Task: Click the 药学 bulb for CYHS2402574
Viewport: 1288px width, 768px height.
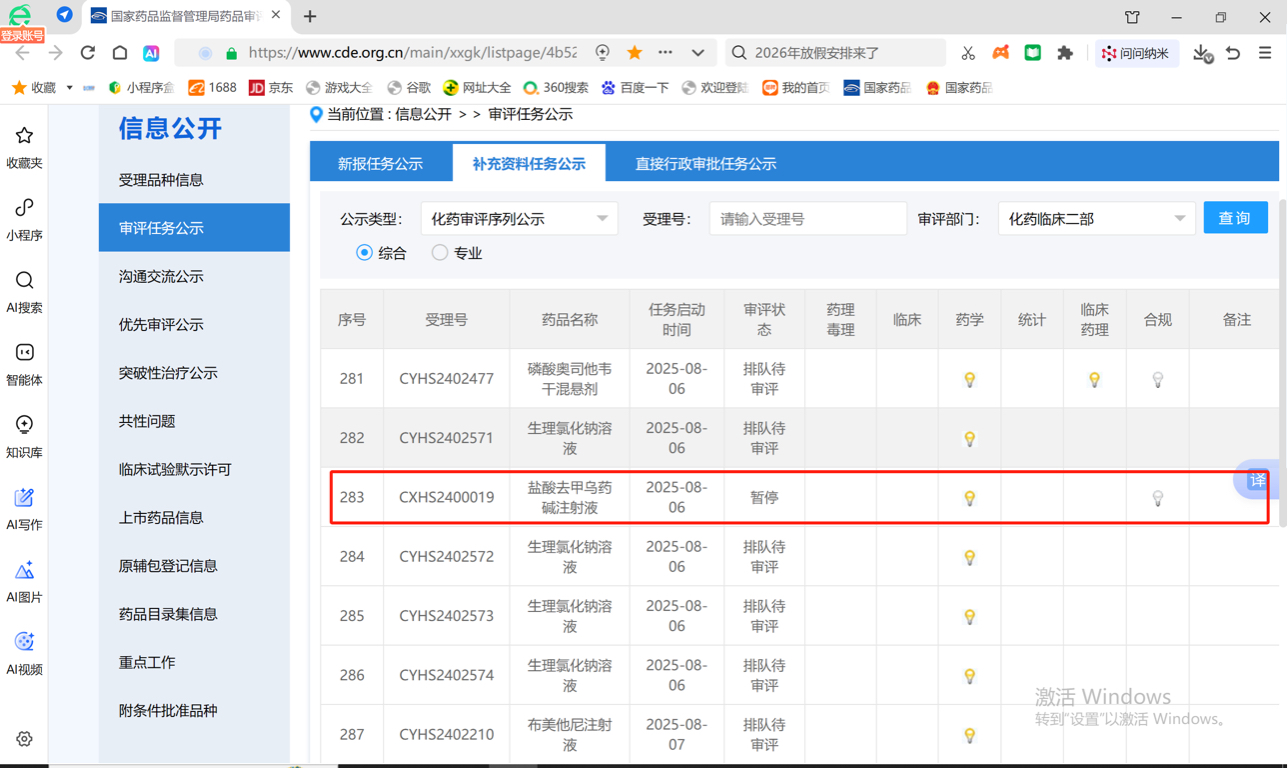Action: [969, 675]
